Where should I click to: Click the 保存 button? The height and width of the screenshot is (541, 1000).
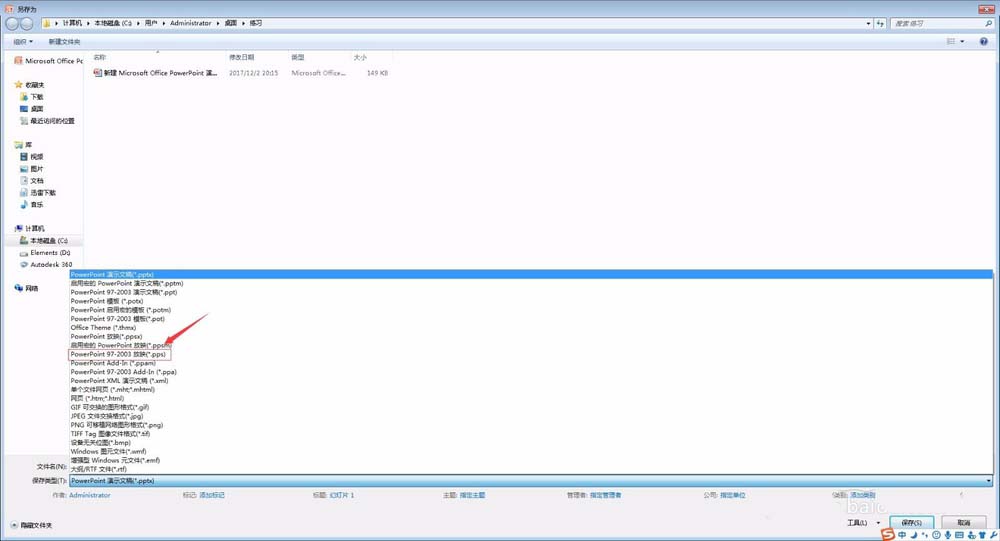(912, 523)
